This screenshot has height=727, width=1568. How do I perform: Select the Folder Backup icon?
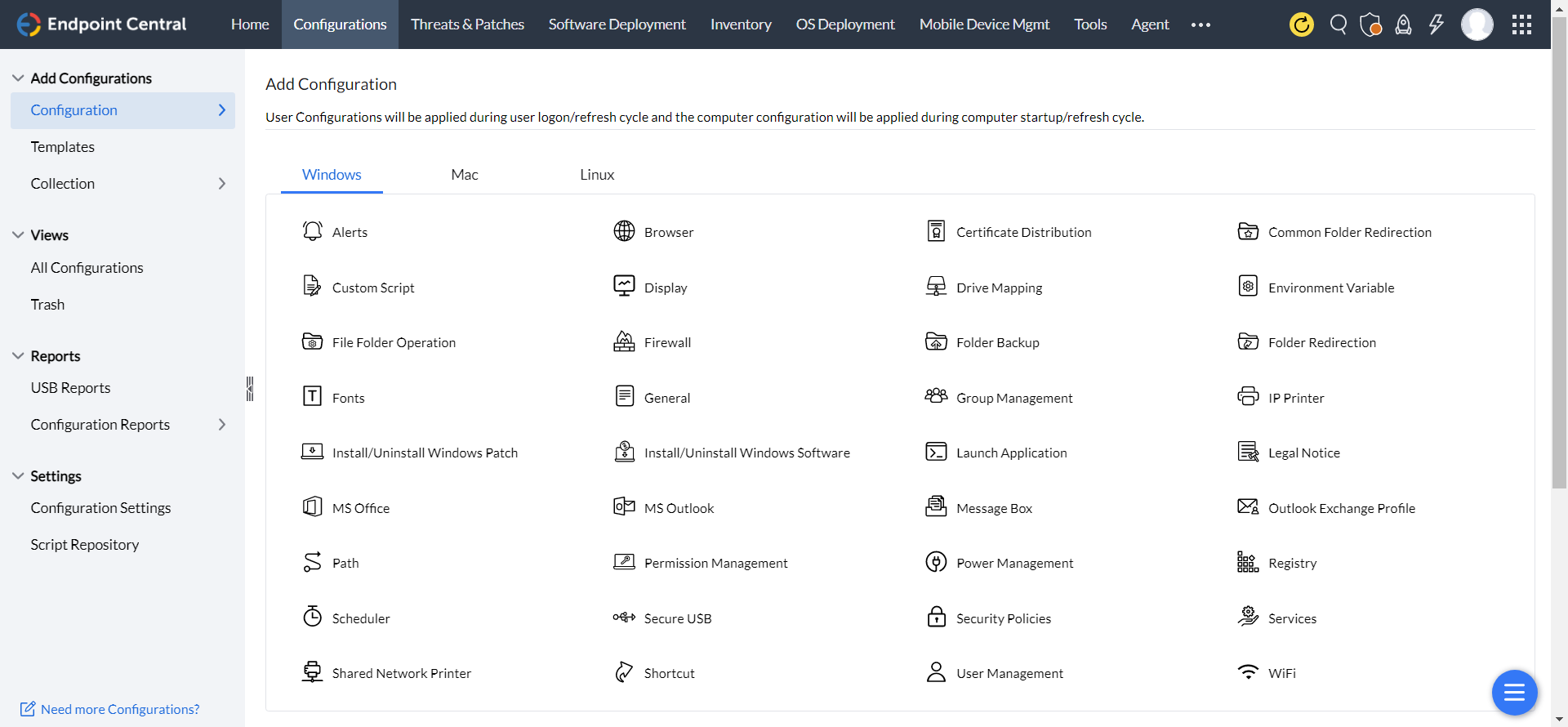(936, 341)
